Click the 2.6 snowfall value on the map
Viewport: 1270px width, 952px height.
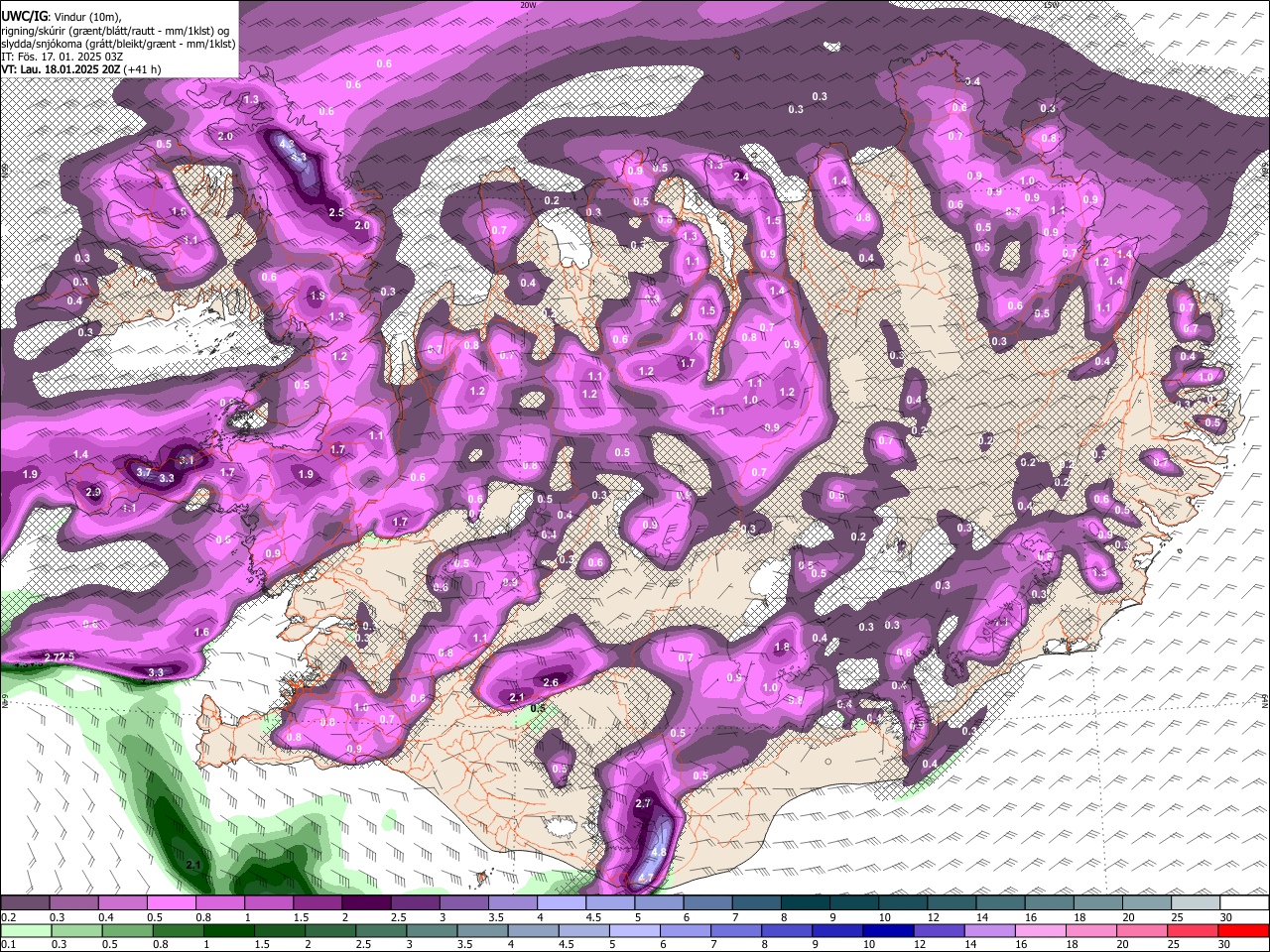[x=552, y=682]
